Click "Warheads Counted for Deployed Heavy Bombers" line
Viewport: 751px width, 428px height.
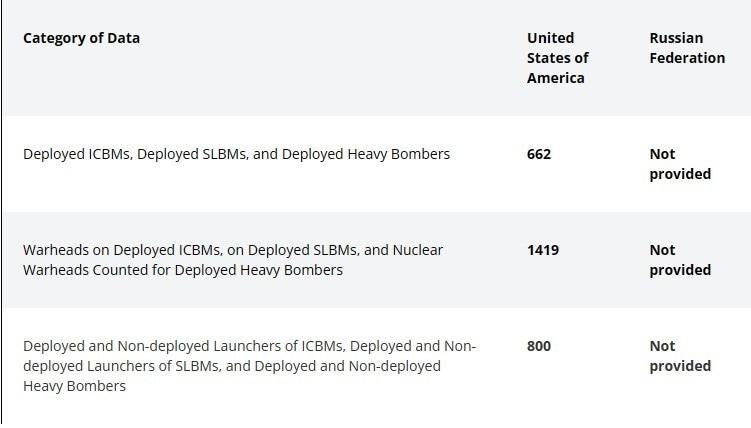pyautogui.click(x=183, y=270)
